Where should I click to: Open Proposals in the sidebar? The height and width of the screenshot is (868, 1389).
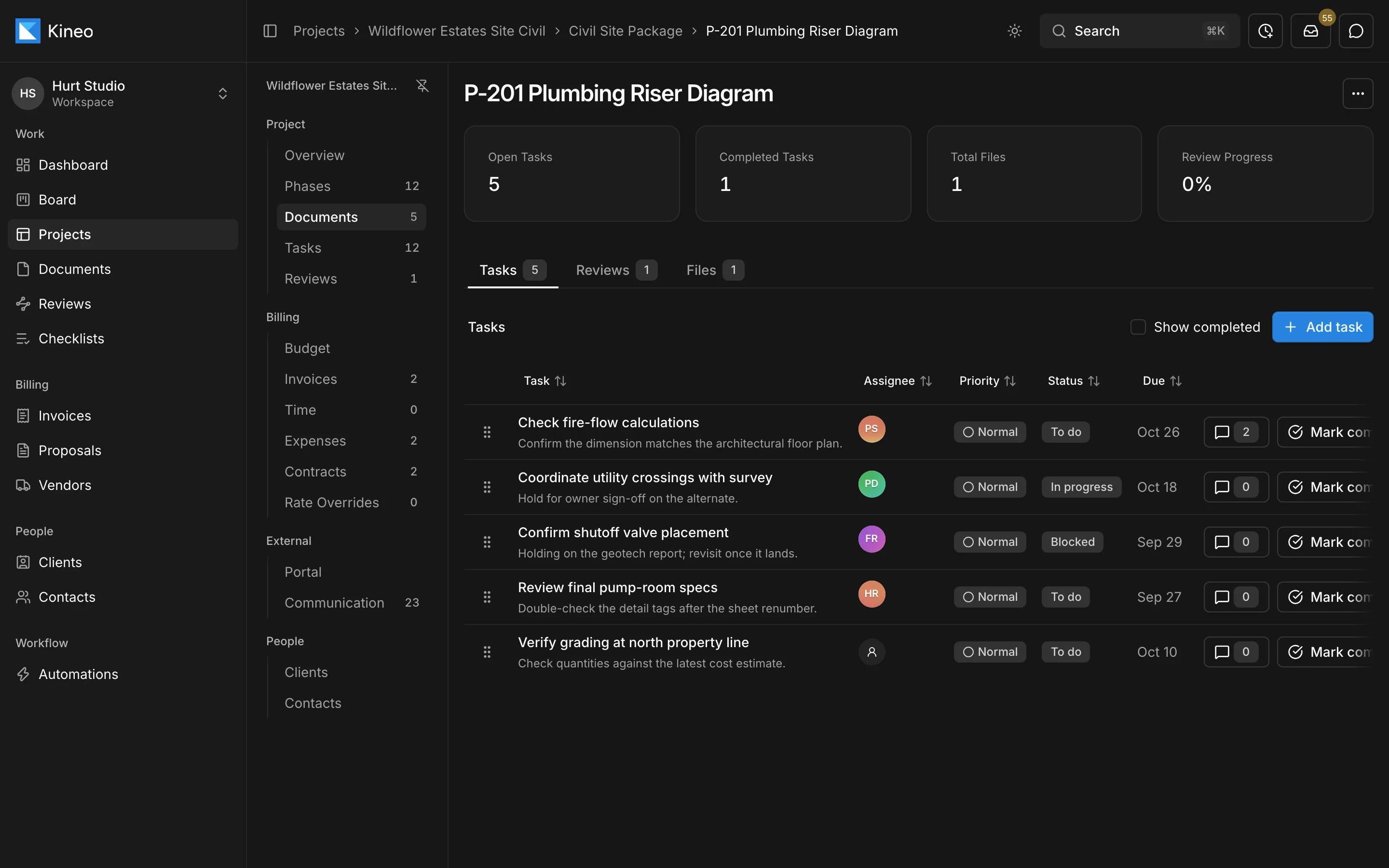(123, 451)
